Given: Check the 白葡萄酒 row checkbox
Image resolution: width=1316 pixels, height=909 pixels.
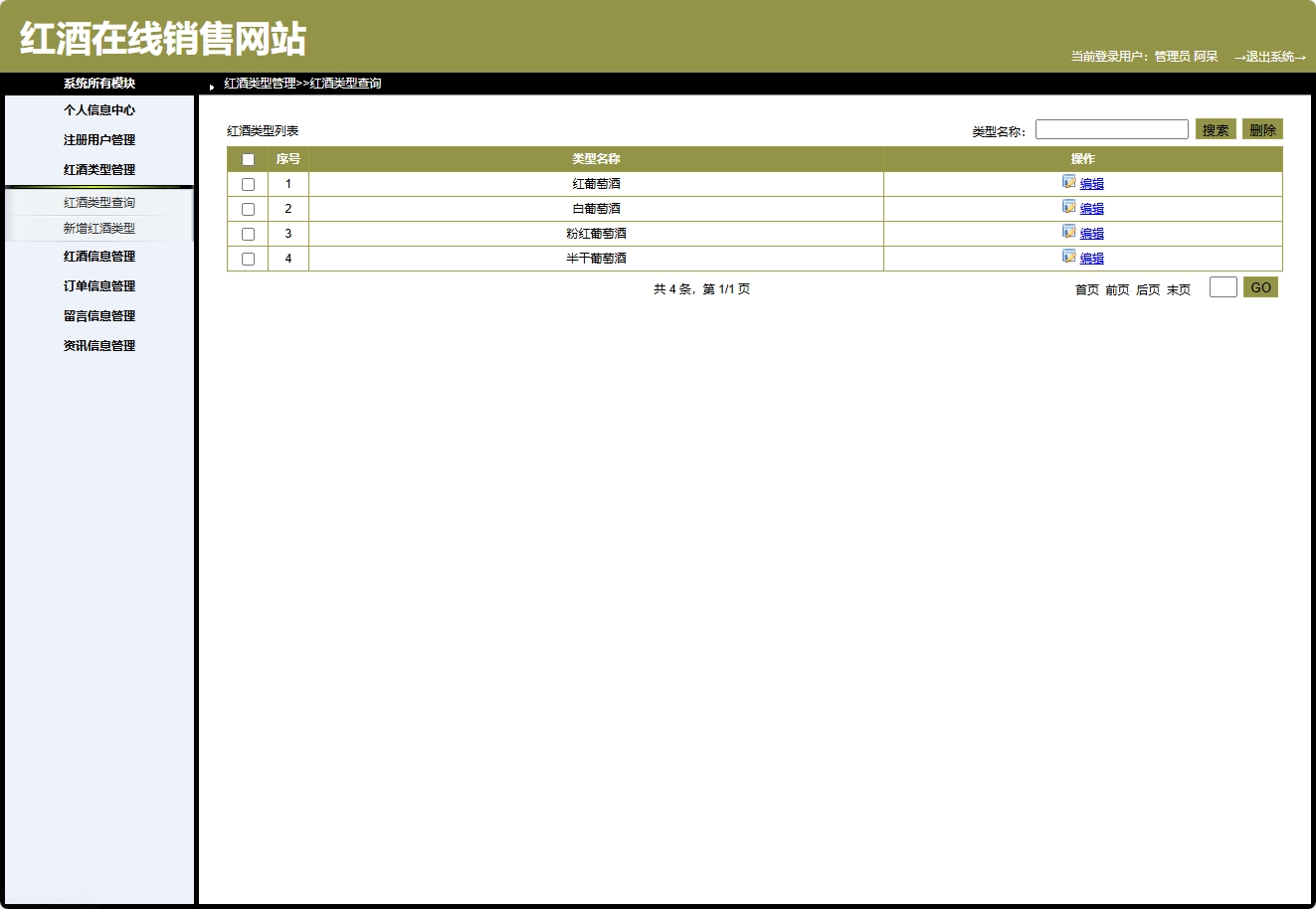Looking at the screenshot, I should [x=248, y=208].
